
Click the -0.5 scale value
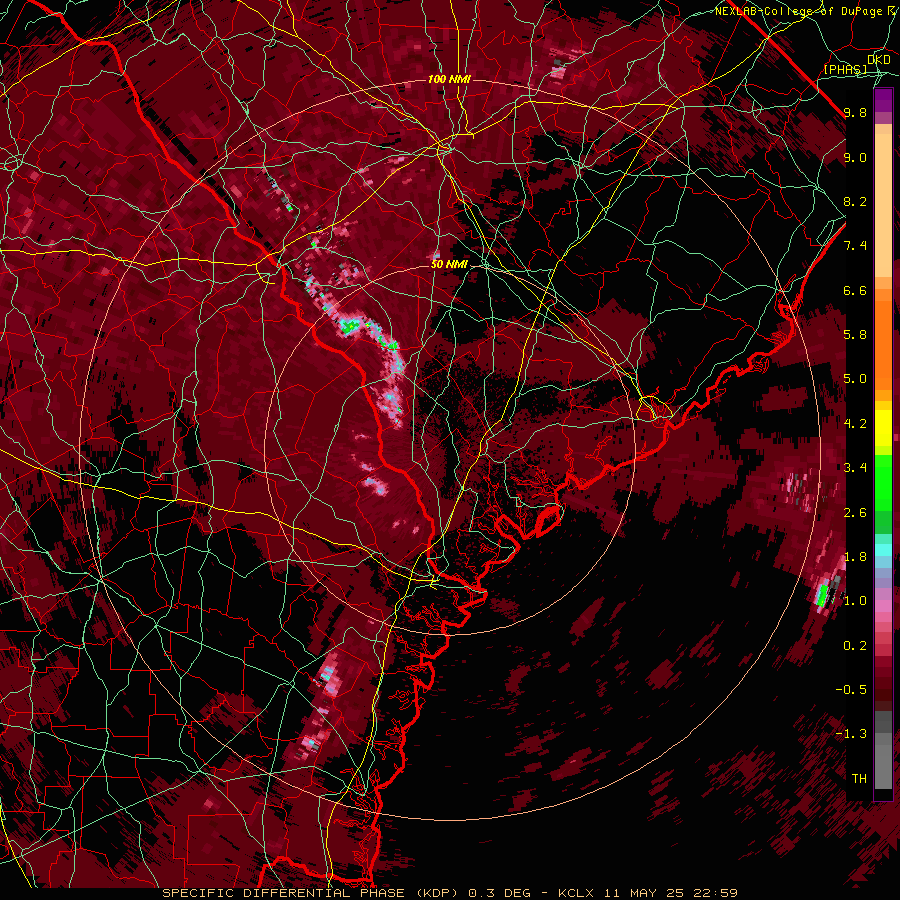point(851,690)
